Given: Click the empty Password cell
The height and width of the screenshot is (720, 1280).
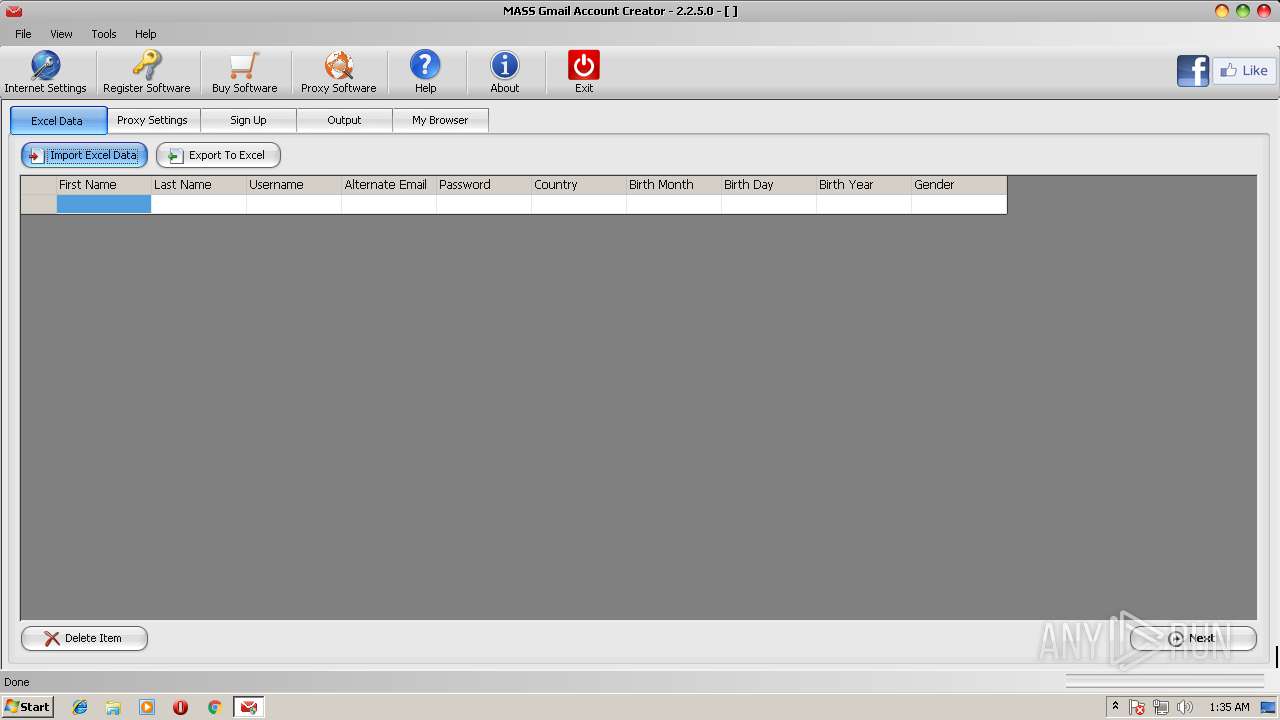Looking at the screenshot, I should (x=483, y=204).
